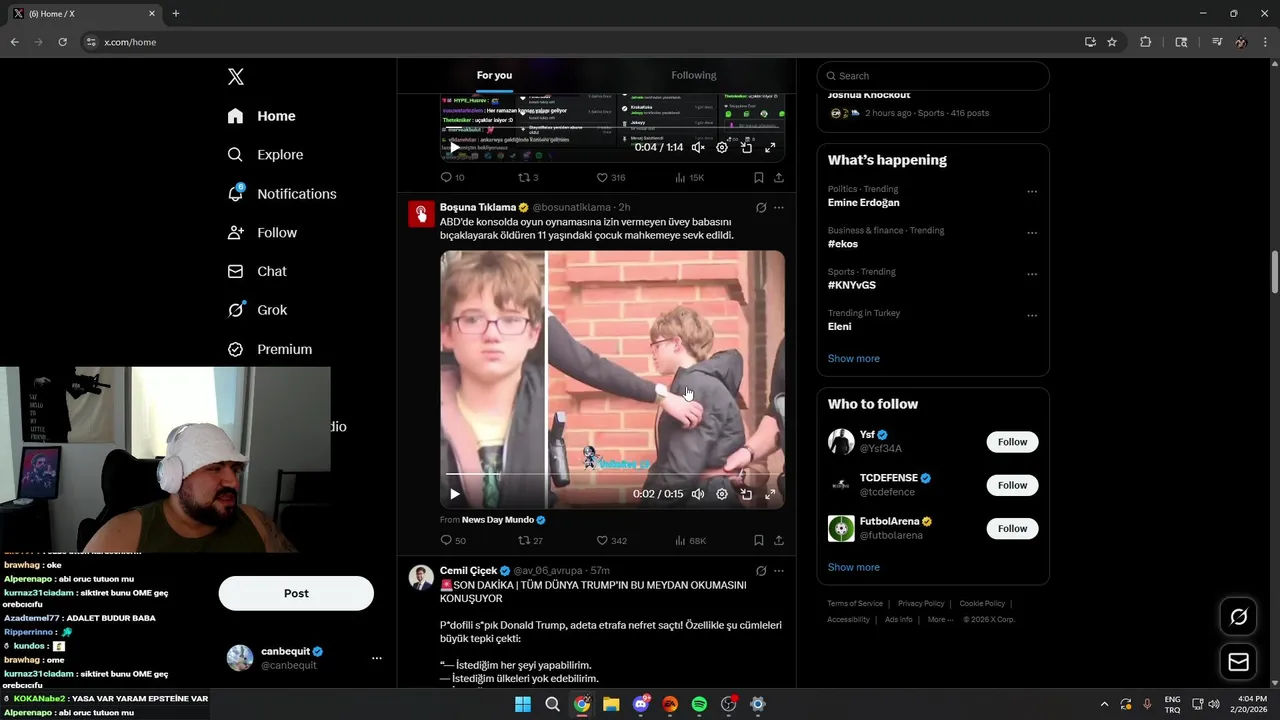Fullscreen the top video
The height and width of the screenshot is (720, 1280).
click(770, 147)
